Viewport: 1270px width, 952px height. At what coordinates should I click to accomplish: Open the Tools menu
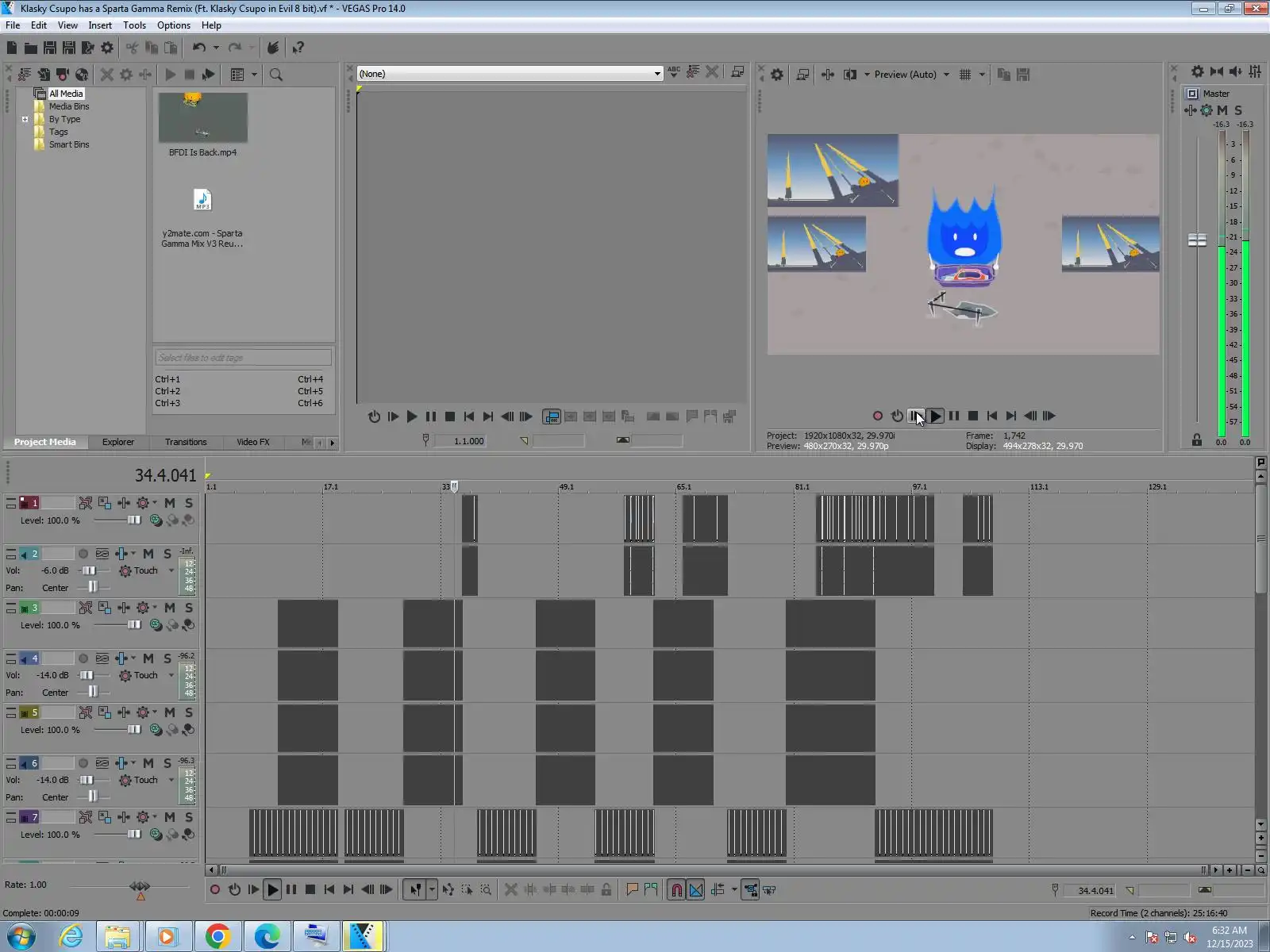pos(134,25)
